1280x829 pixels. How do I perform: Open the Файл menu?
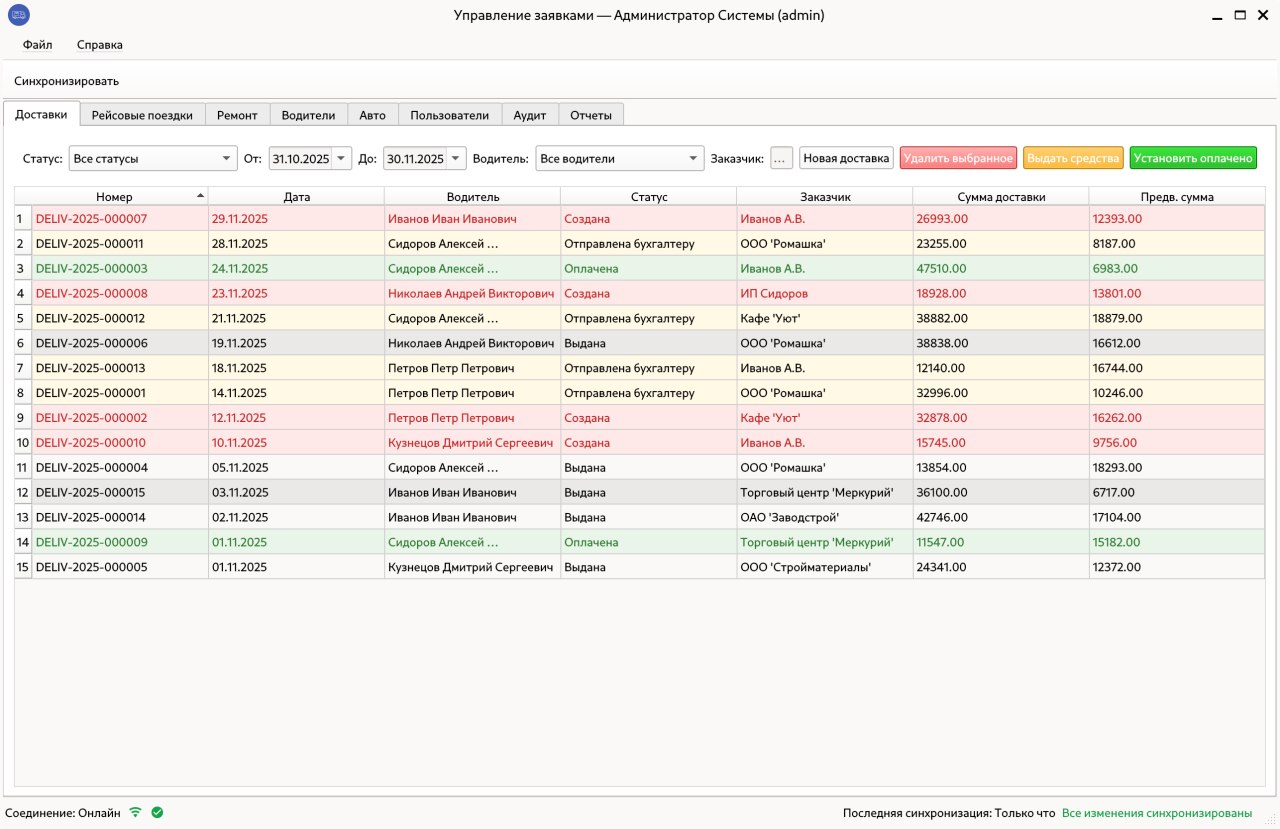point(38,45)
